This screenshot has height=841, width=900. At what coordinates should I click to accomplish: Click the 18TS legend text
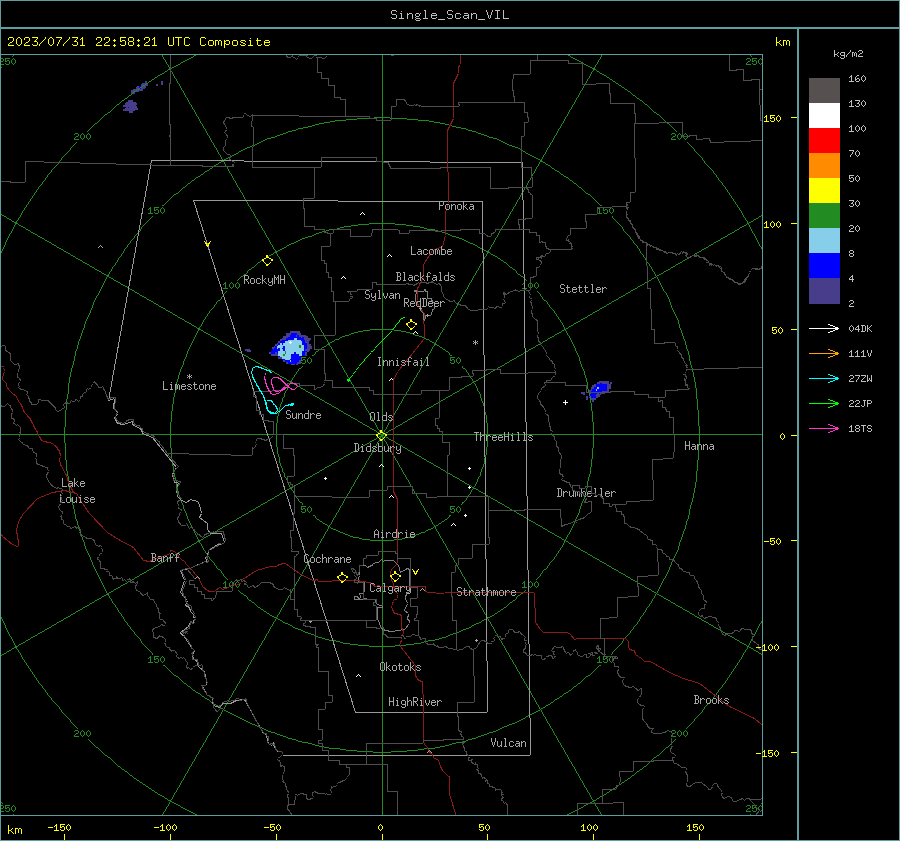(x=860, y=429)
